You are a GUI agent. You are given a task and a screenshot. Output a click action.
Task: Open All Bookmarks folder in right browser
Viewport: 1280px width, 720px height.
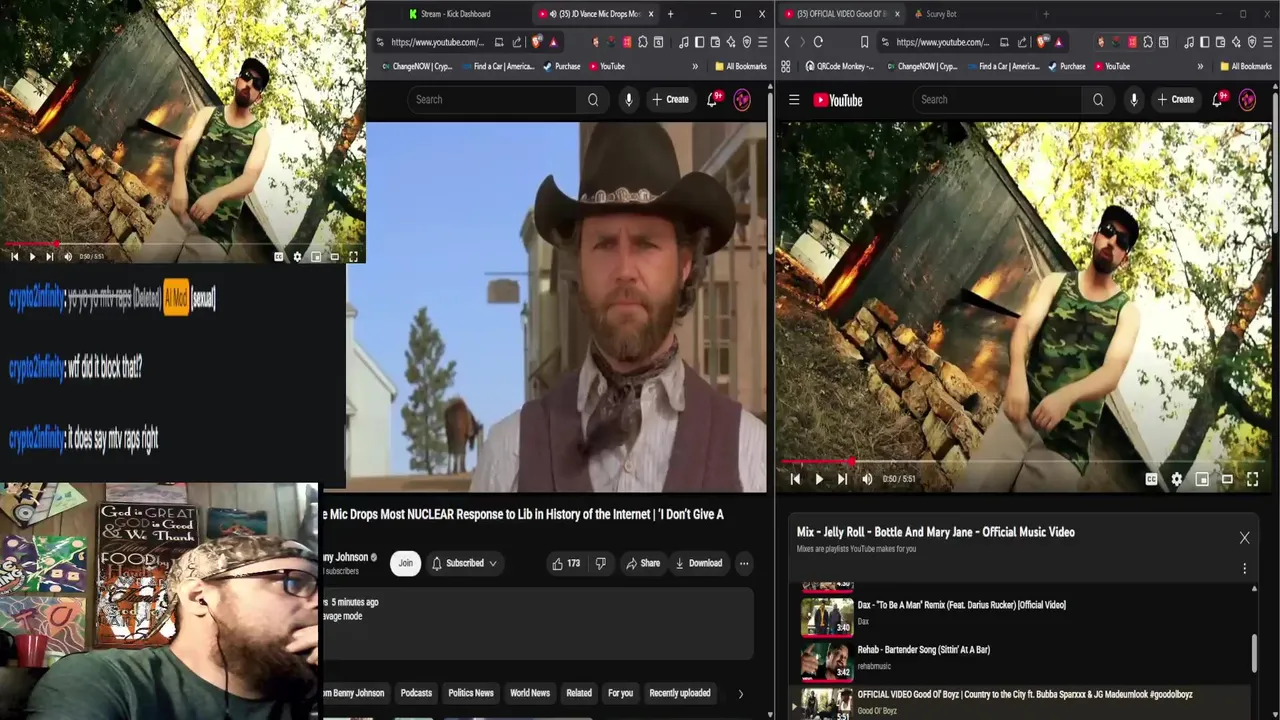pos(1245,67)
